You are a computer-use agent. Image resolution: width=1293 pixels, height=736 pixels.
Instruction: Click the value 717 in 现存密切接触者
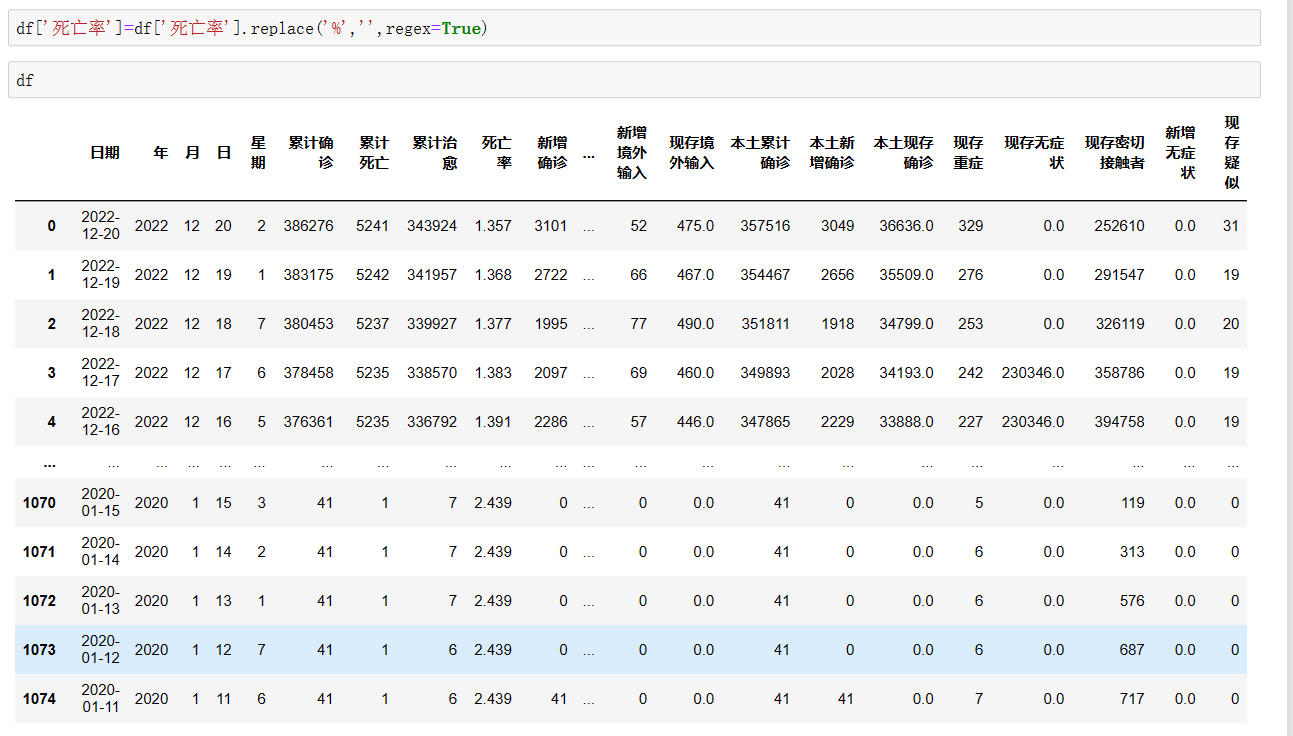1132,699
